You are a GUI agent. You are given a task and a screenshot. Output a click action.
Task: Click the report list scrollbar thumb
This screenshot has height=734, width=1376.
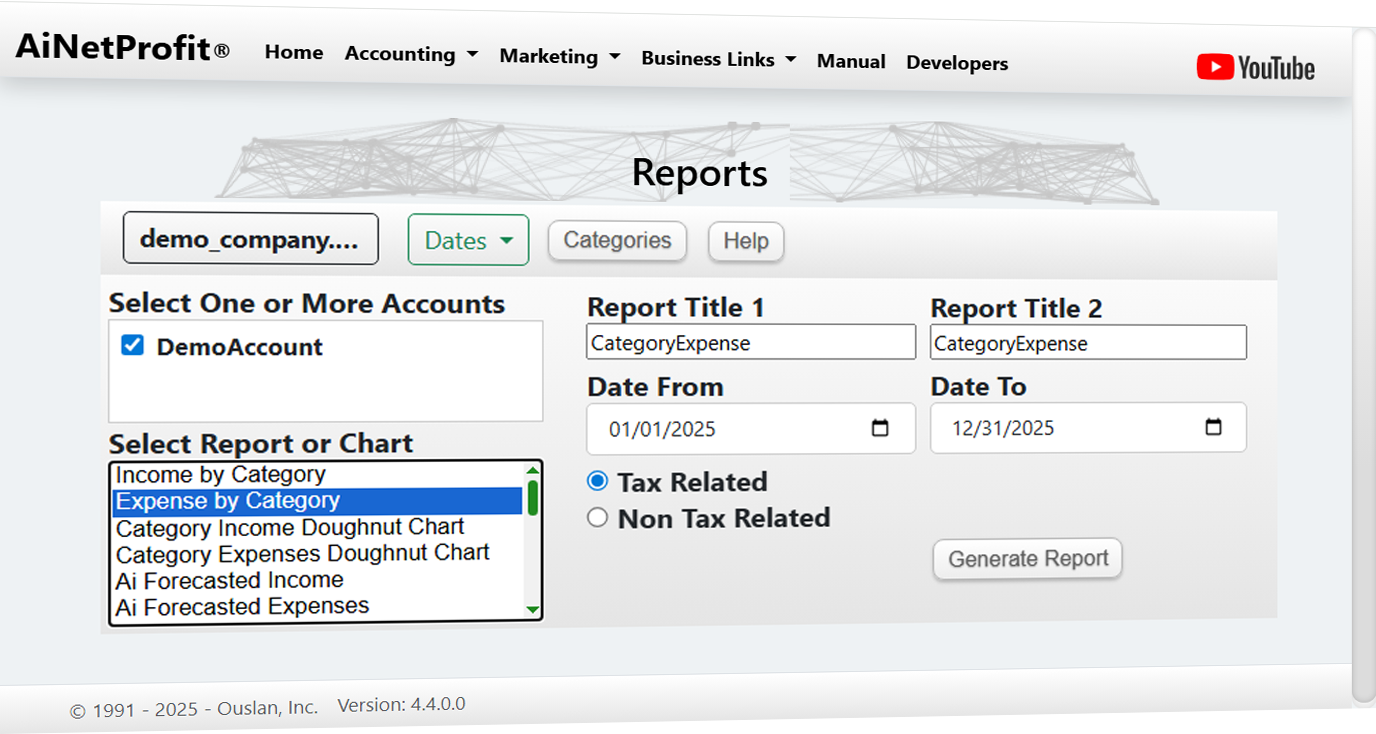click(533, 497)
